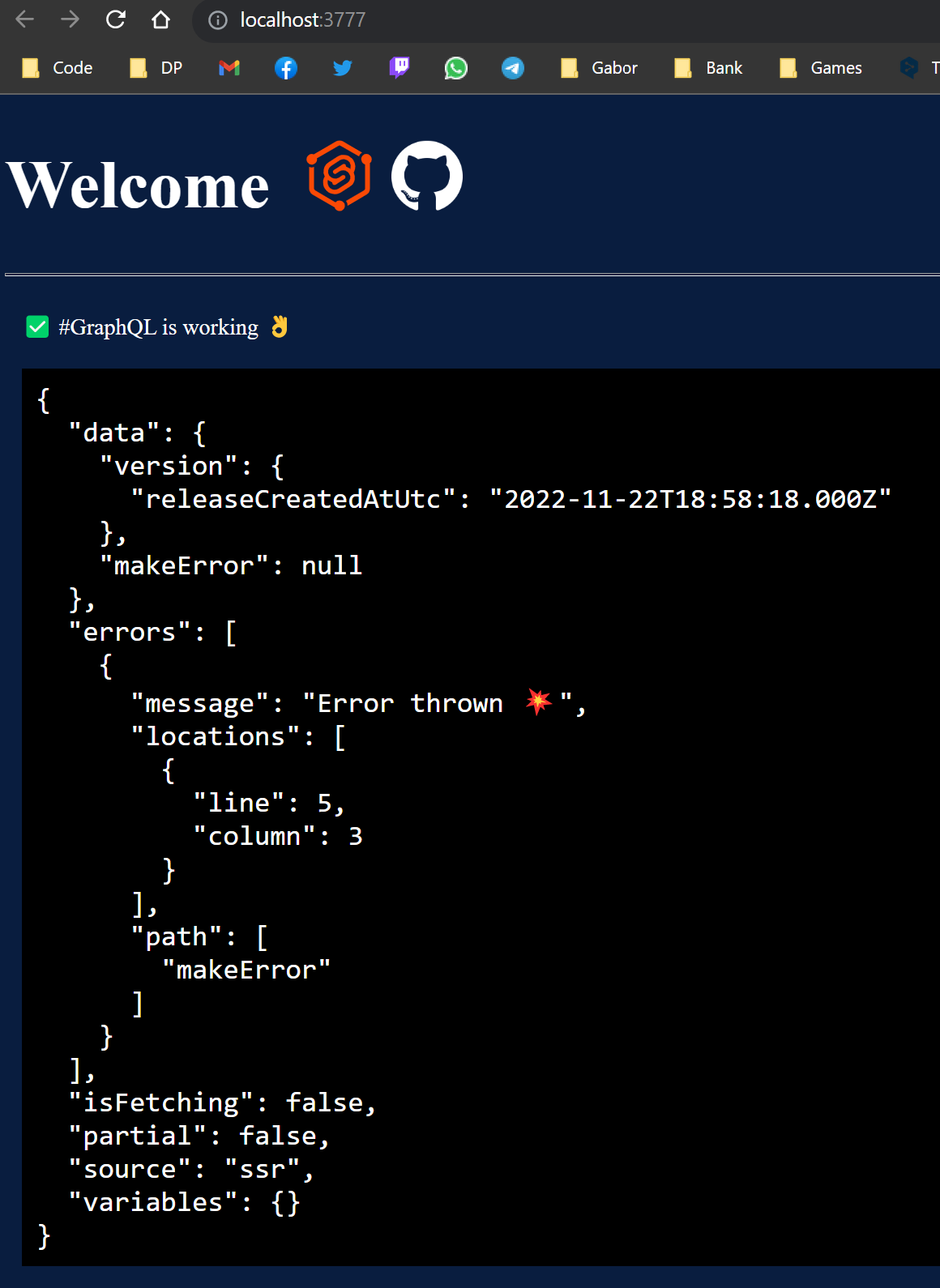Screen dimensions: 940x1288
Task: Open Gmail from the bookmarks bar
Action: (229, 68)
